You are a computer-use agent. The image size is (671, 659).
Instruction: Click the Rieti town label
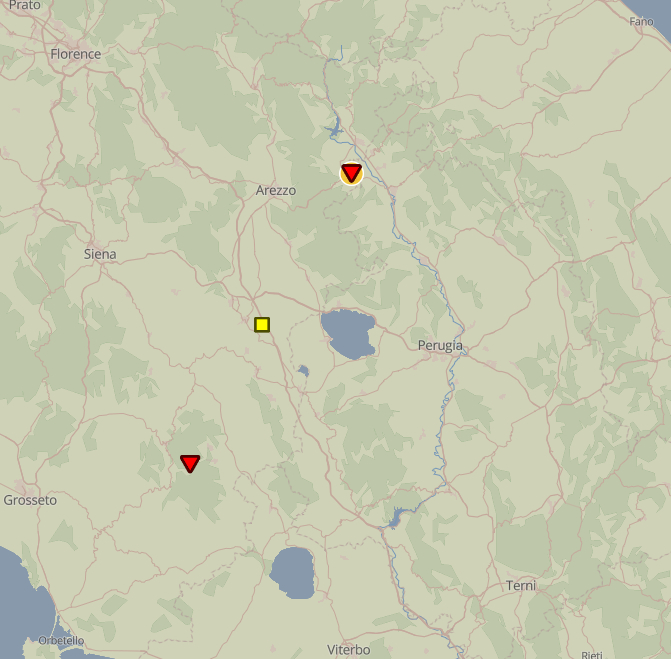592,654
